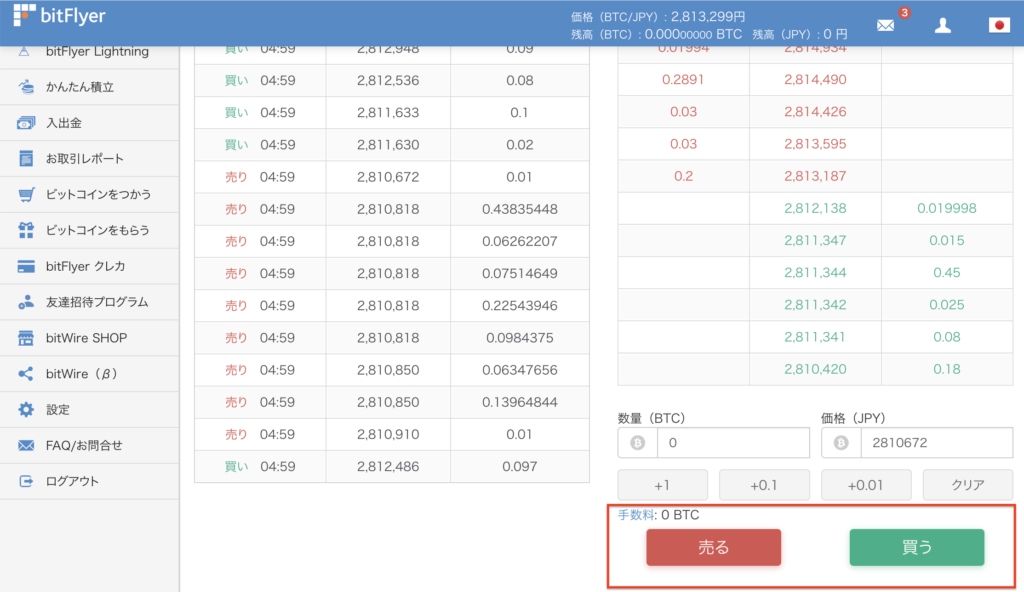Open FAQ/お問合せ from the sidebar
1024x592 pixels.
(27, 445)
